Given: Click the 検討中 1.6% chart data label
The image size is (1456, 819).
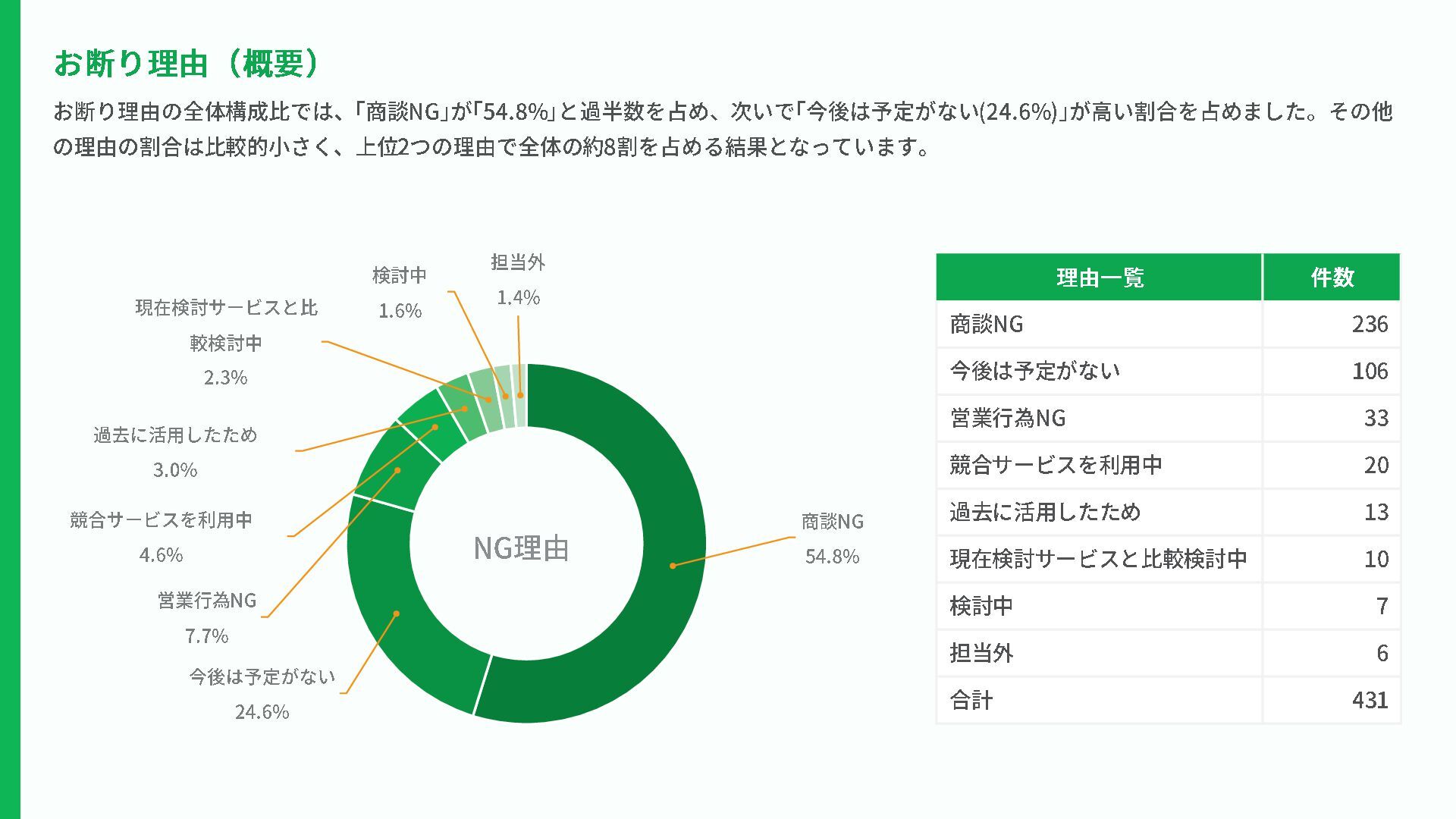Looking at the screenshot, I should click(400, 293).
